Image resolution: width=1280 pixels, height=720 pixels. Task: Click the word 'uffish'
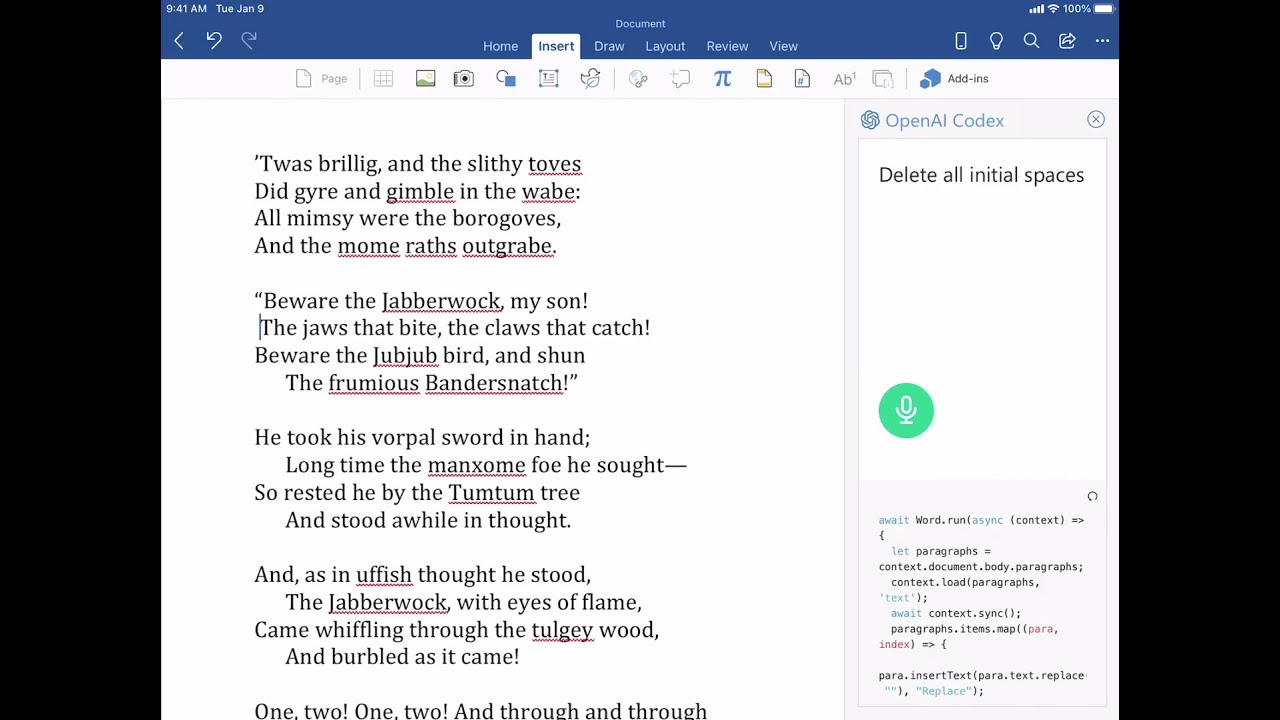pyautogui.click(x=384, y=575)
